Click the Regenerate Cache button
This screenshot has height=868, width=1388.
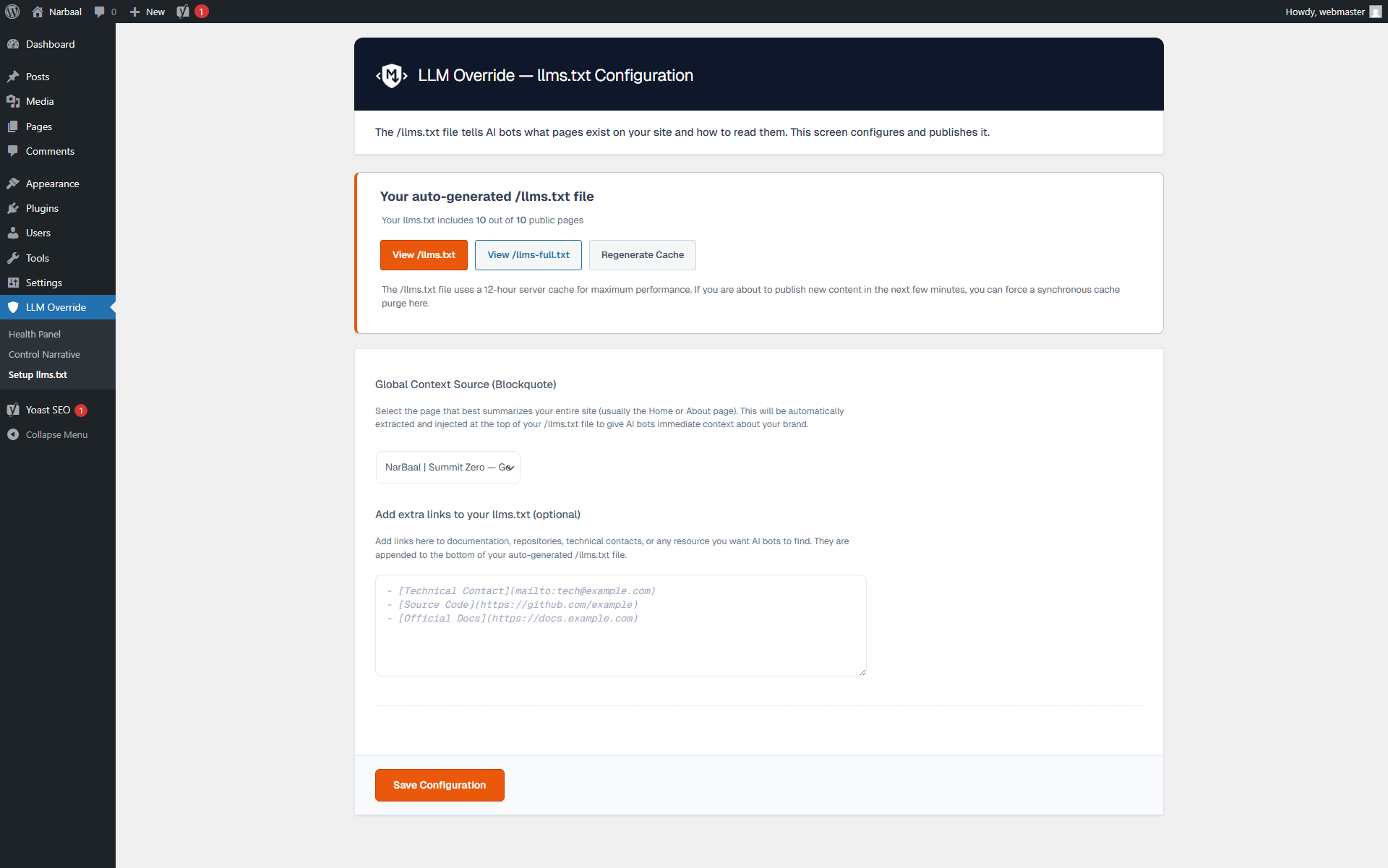coord(642,254)
